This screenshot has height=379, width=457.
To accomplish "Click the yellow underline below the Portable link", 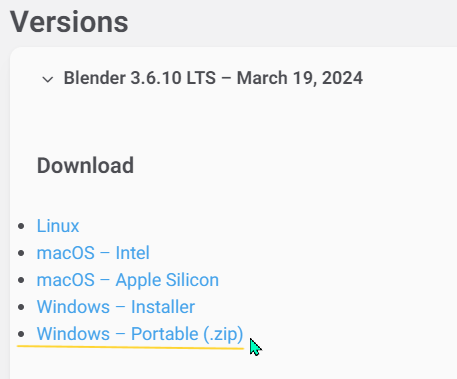I will (130, 347).
